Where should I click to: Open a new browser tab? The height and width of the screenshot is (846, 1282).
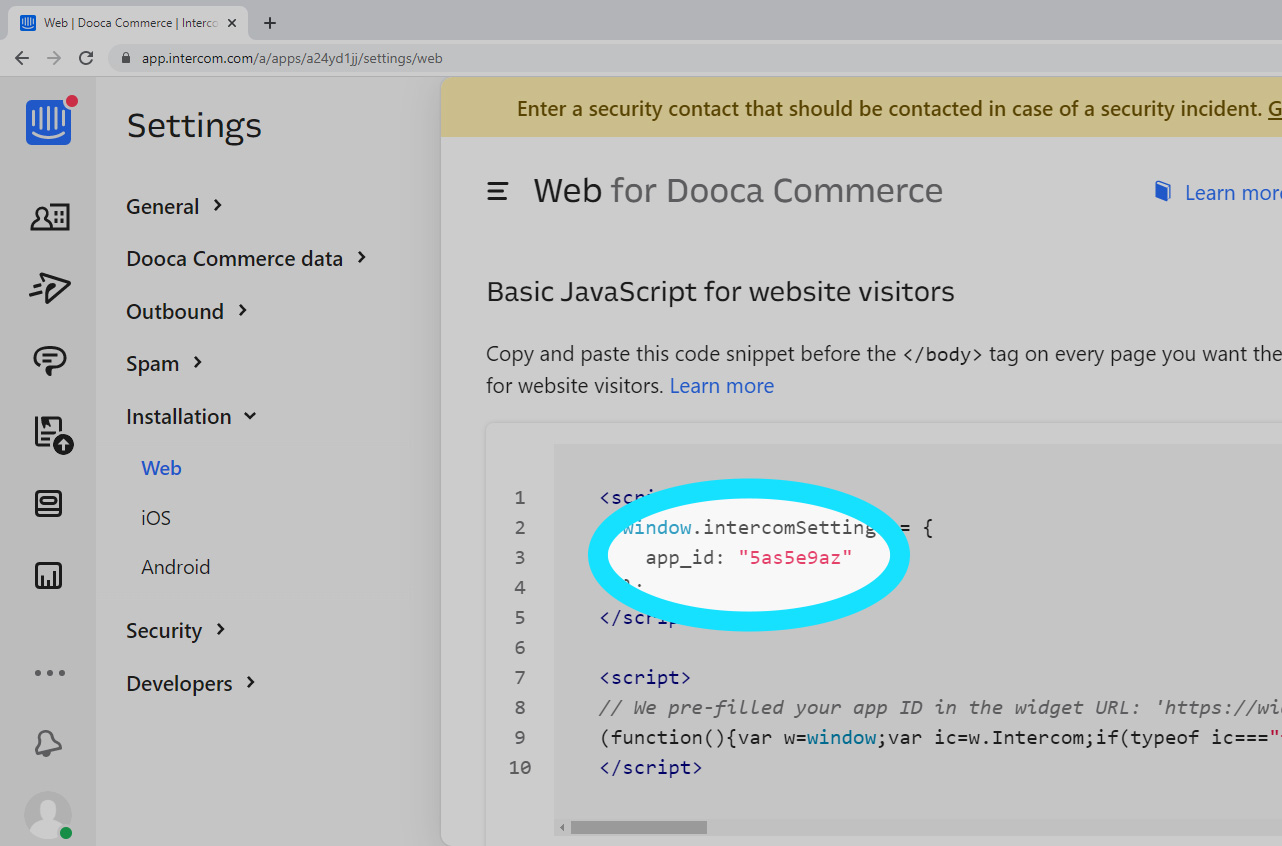pos(270,23)
